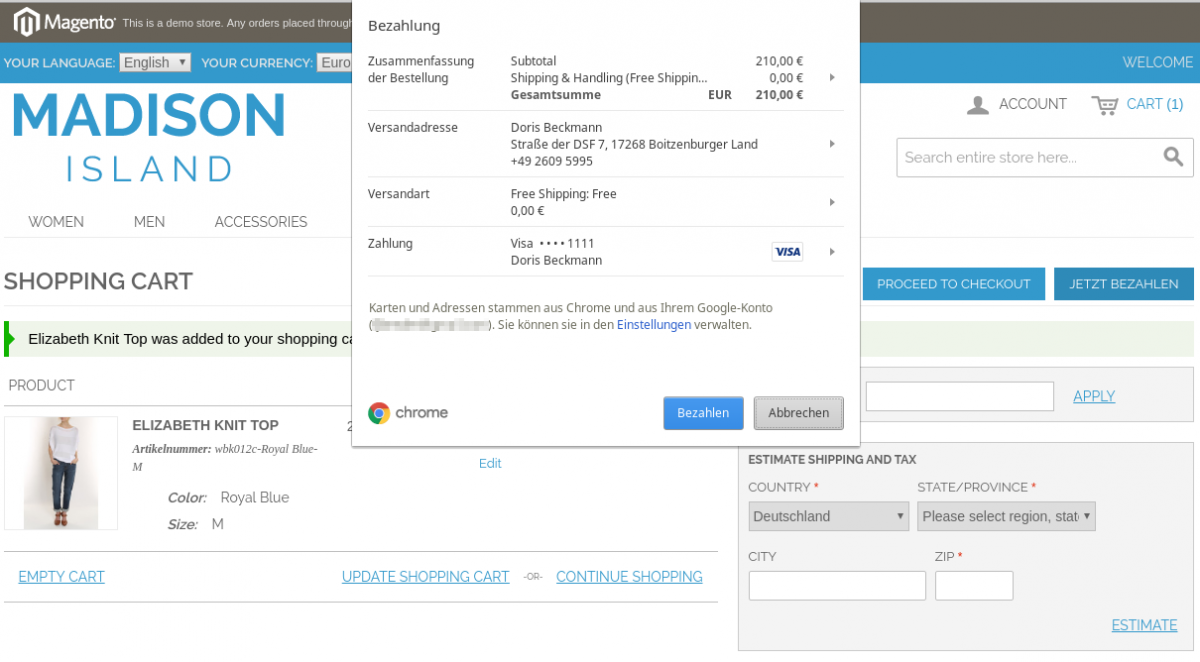Open the Cart (1) link
This screenshot has width=1200, height=662.
[x=1155, y=104]
